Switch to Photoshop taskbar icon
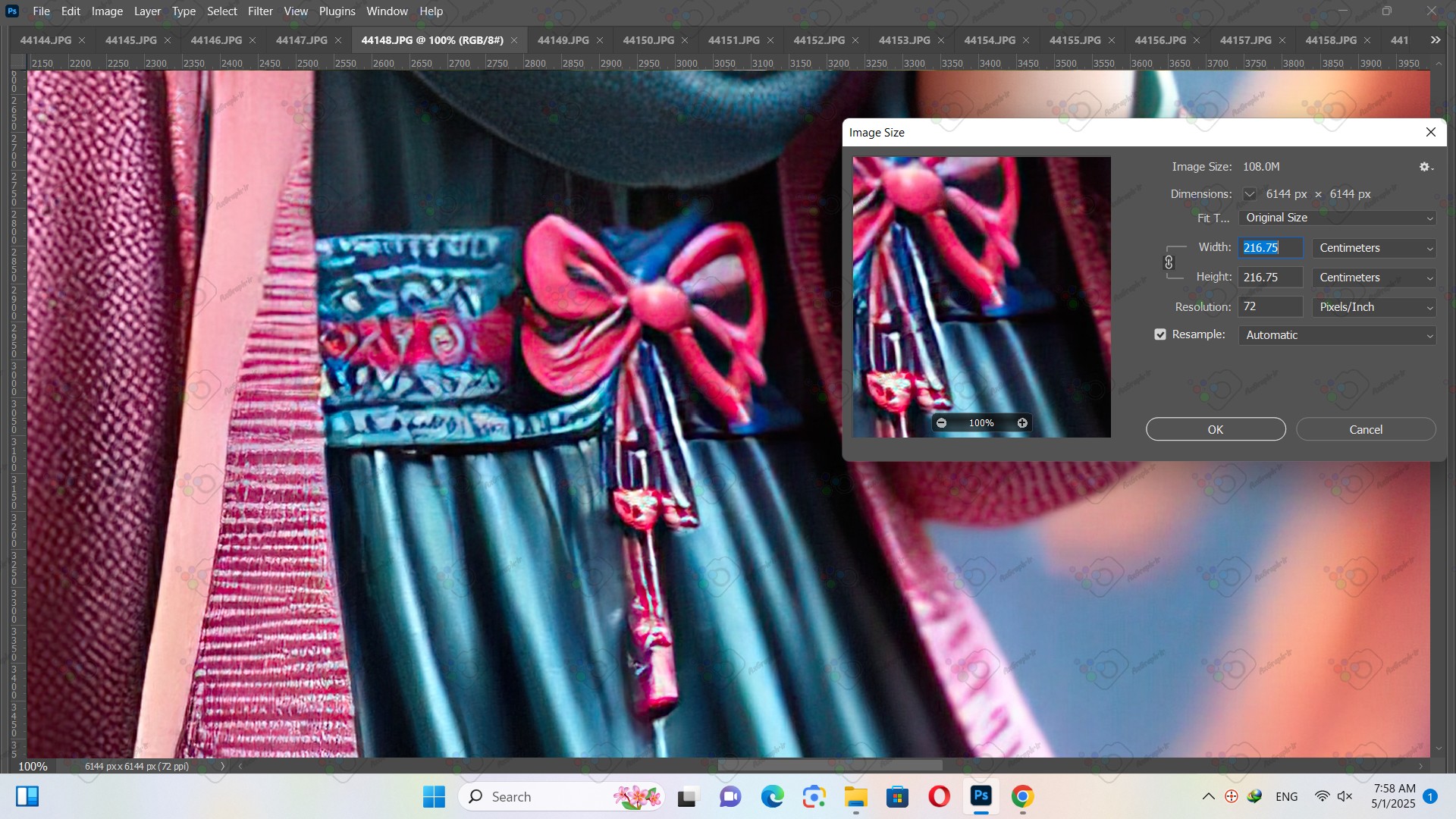This screenshot has width=1456, height=819. 981,796
